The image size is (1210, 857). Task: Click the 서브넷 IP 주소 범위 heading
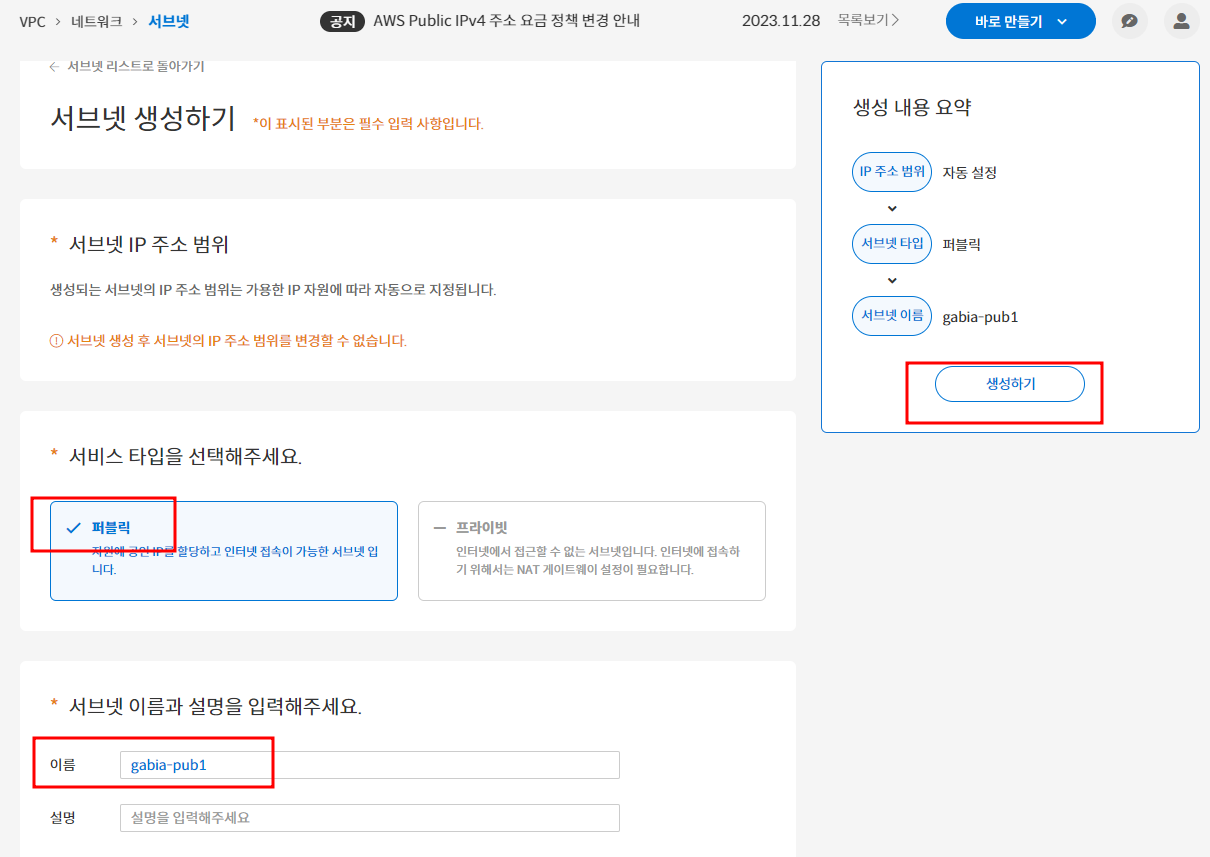(x=150, y=245)
